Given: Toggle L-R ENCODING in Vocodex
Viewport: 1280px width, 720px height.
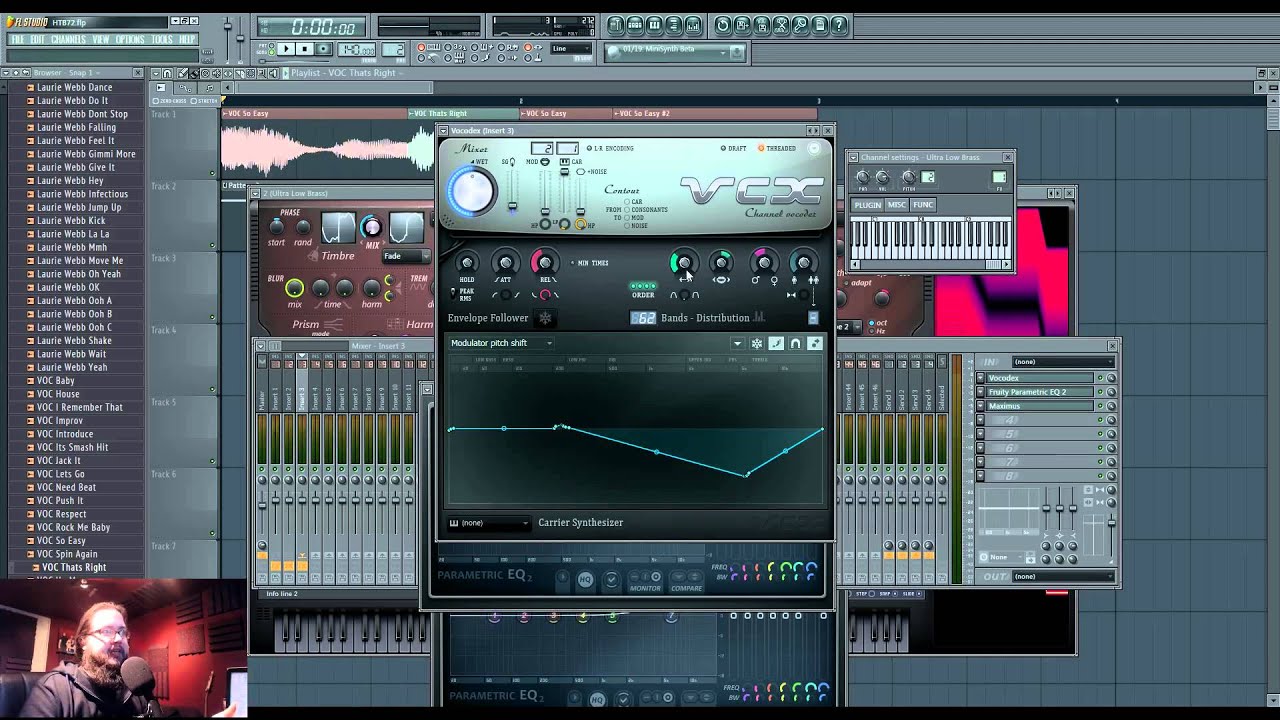Looking at the screenshot, I should click(610, 148).
